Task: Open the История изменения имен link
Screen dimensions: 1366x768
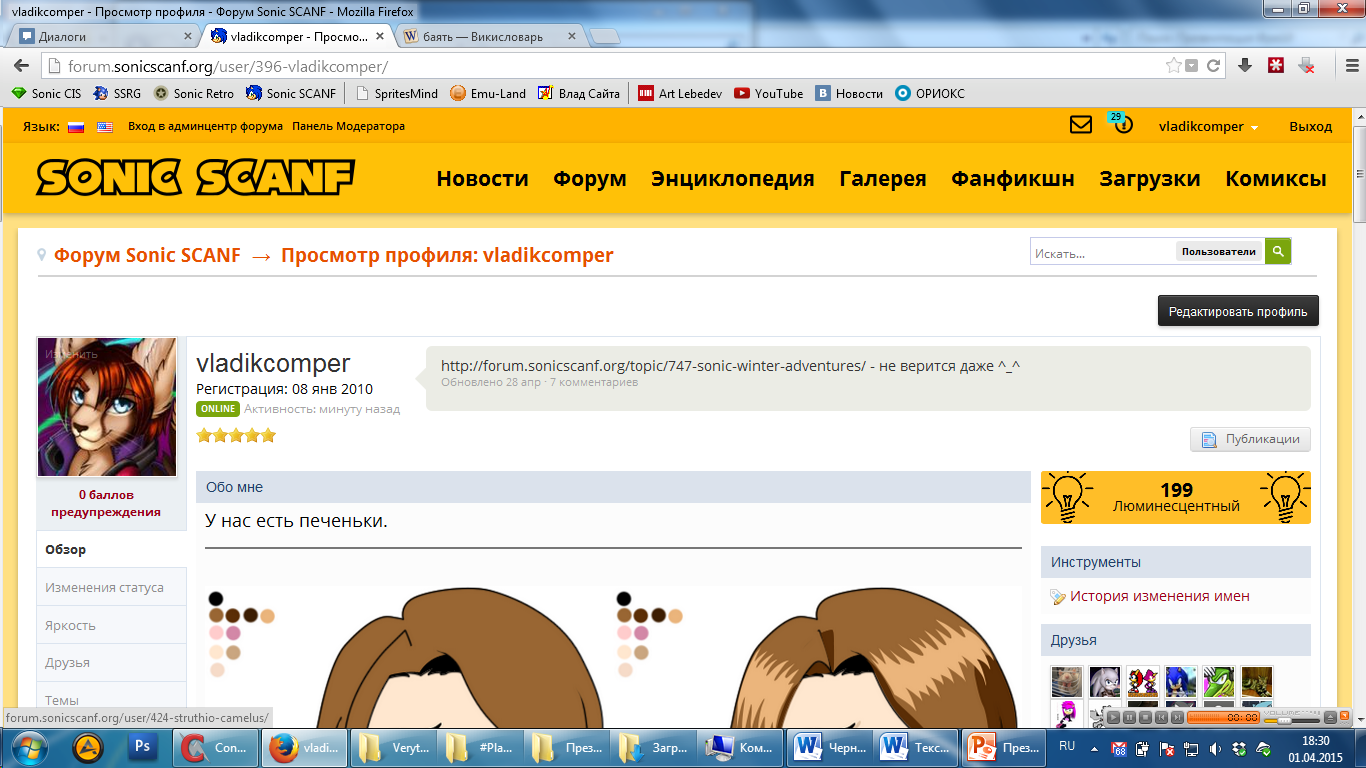Action: [1159, 596]
